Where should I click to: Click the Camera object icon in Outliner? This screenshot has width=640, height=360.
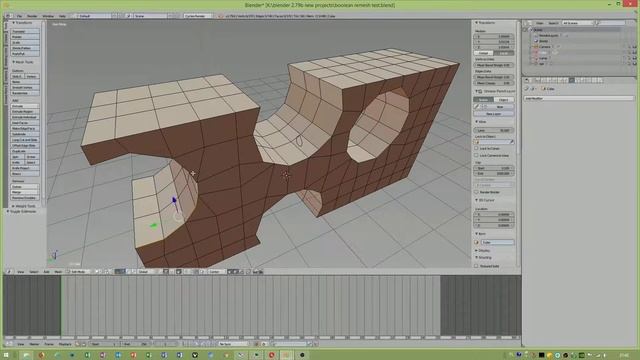(536, 47)
